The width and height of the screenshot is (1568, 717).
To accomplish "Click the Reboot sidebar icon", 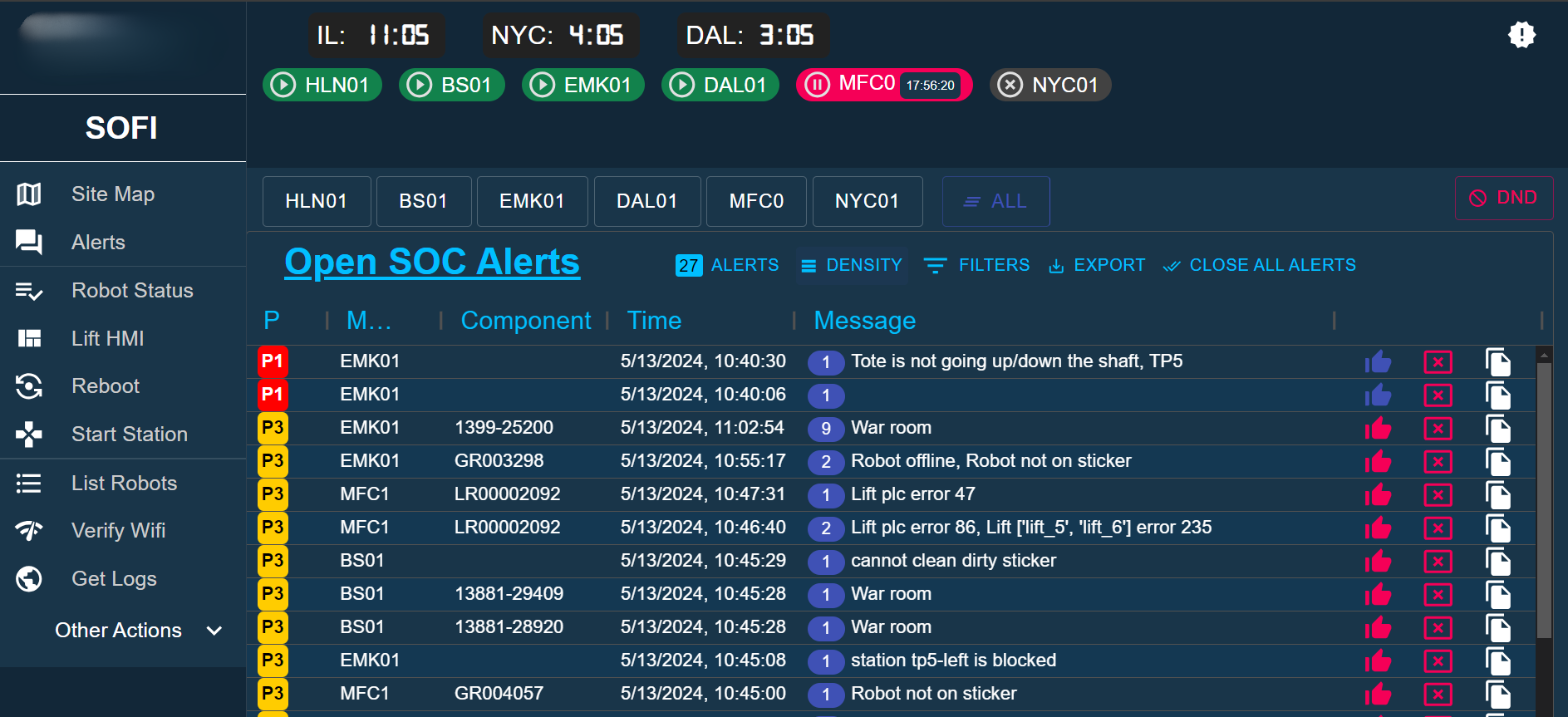I will (x=29, y=386).
